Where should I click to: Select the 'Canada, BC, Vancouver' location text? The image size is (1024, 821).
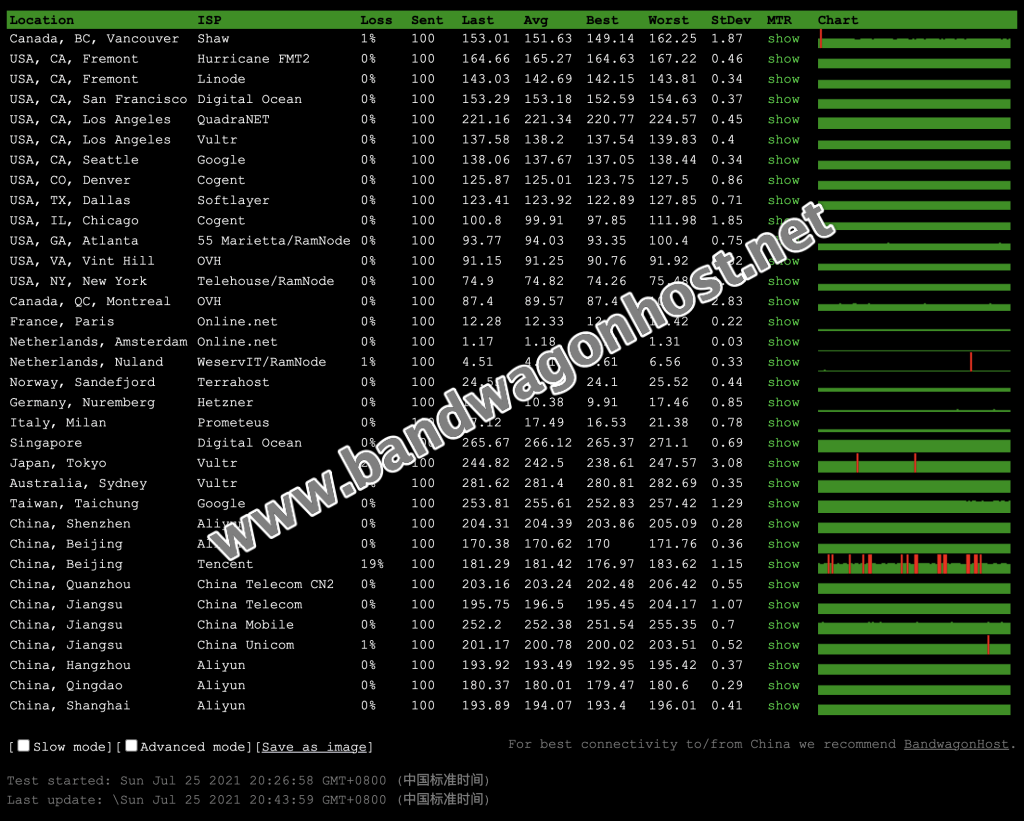[x=94, y=39]
